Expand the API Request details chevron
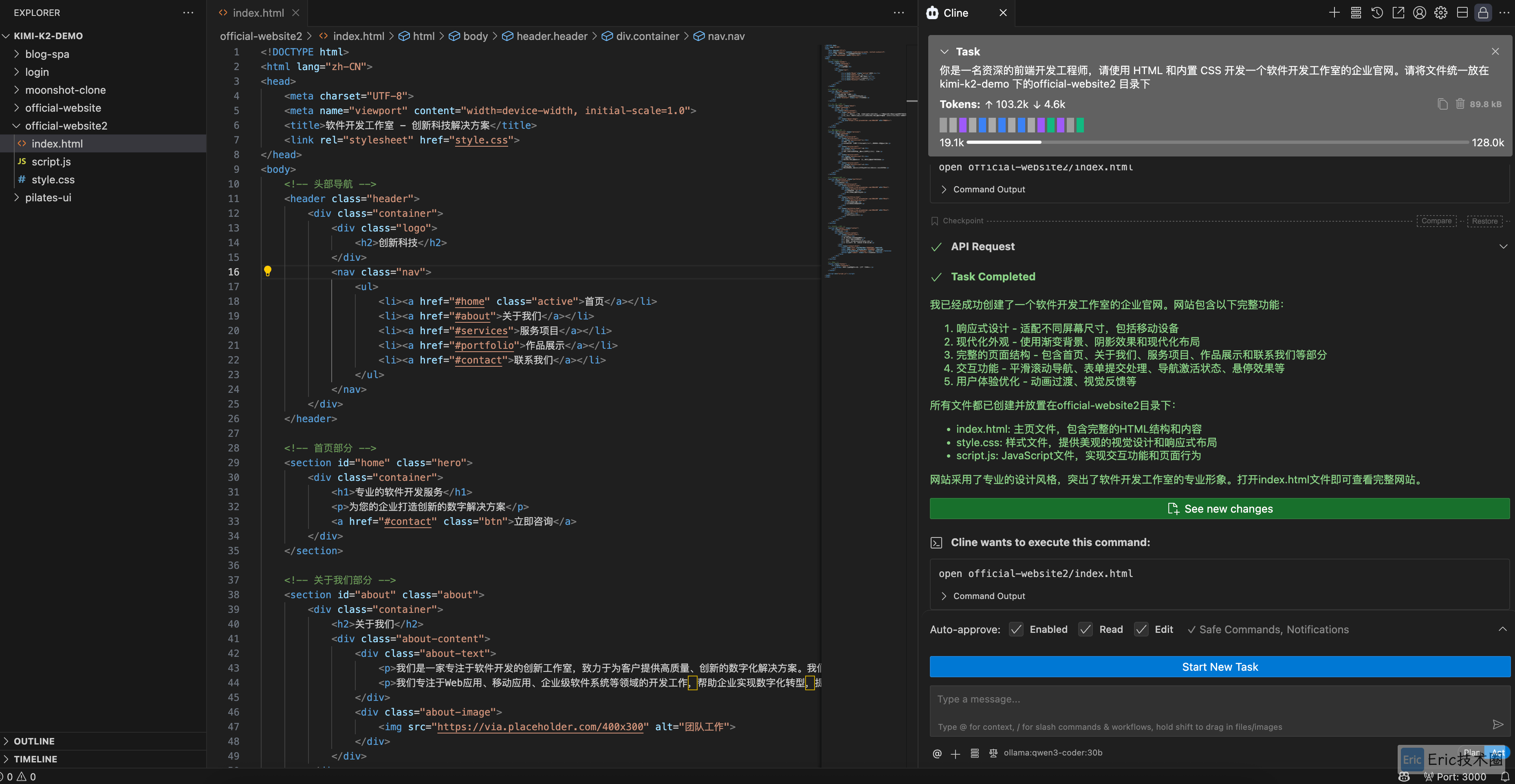 coord(1503,247)
